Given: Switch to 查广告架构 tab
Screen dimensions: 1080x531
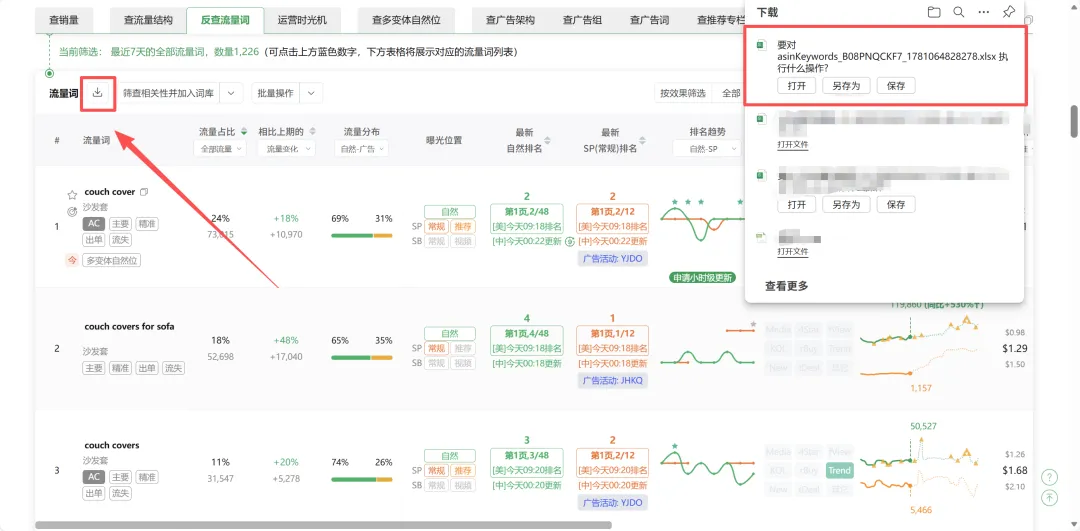Looking at the screenshot, I should point(510,20).
